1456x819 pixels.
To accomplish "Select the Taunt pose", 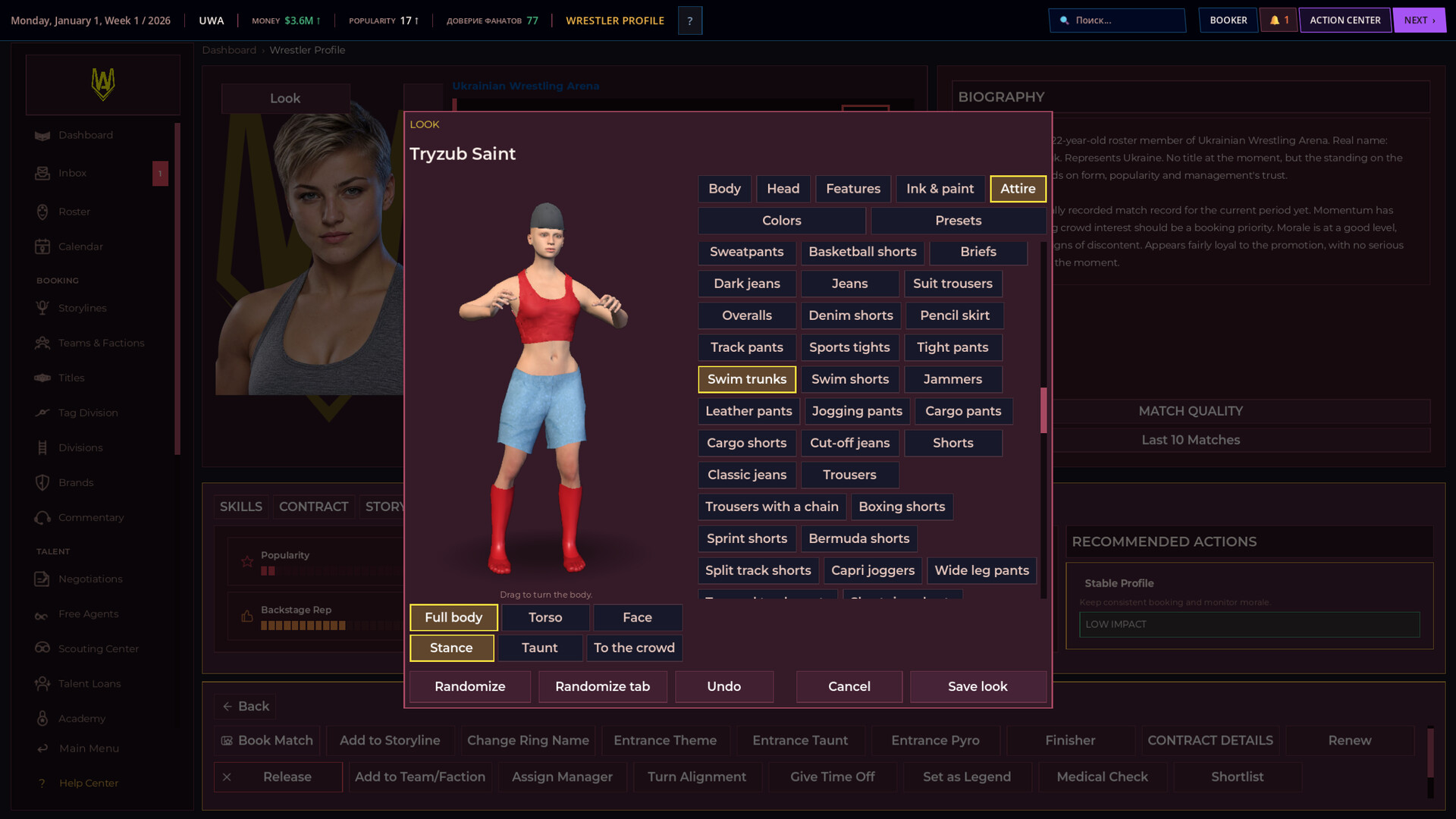I will (x=539, y=648).
